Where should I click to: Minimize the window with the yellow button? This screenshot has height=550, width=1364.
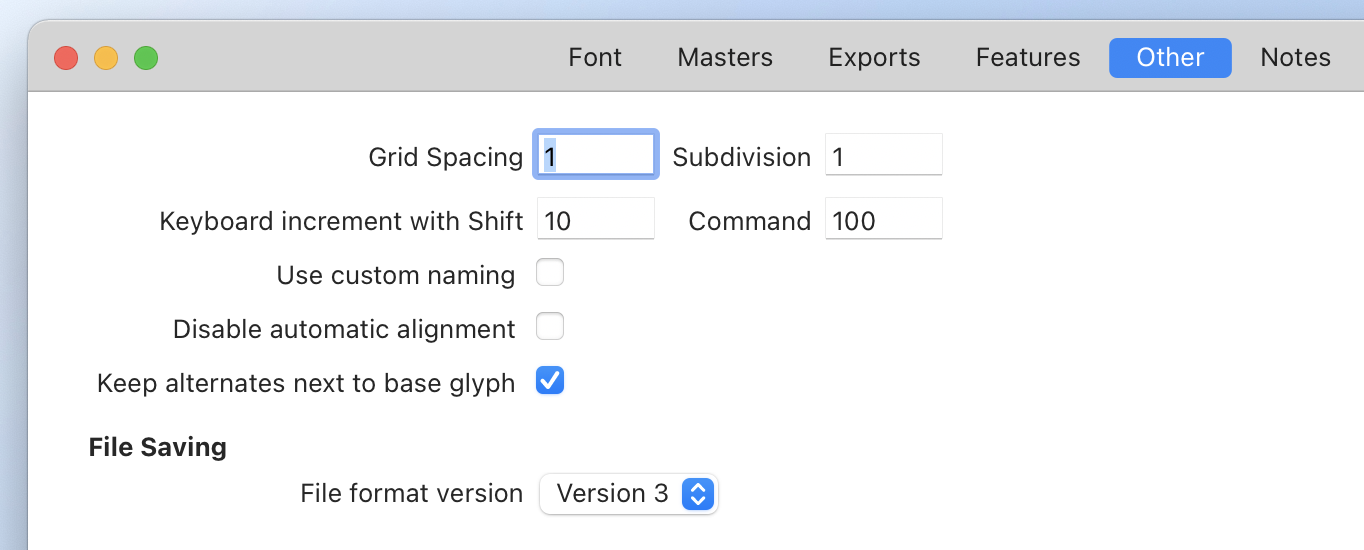point(106,58)
